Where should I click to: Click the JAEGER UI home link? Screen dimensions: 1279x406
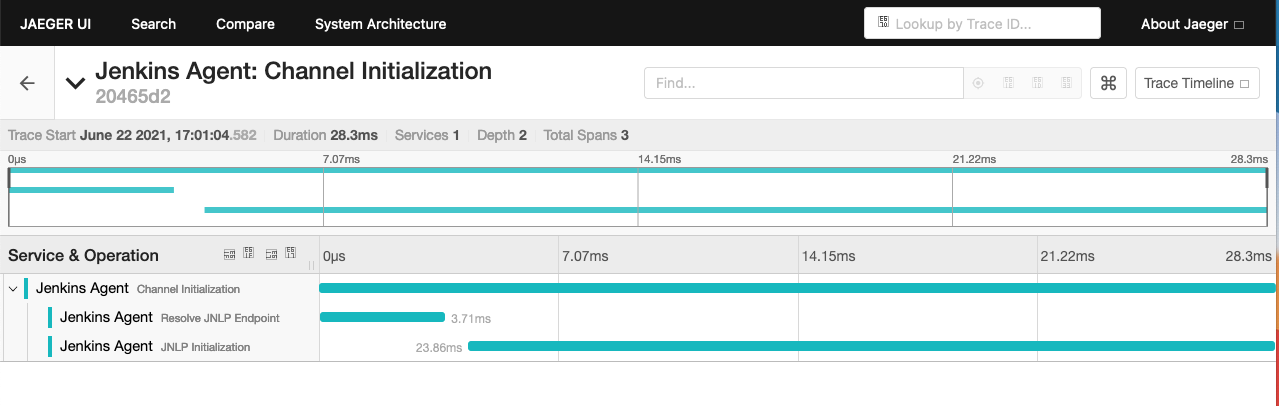coord(56,24)
